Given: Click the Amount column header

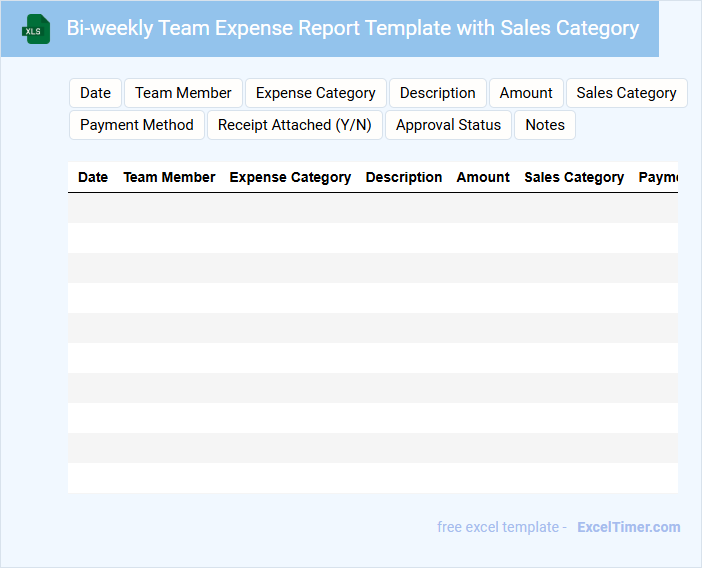Looking at the screenshot, I should coord(483,177).
